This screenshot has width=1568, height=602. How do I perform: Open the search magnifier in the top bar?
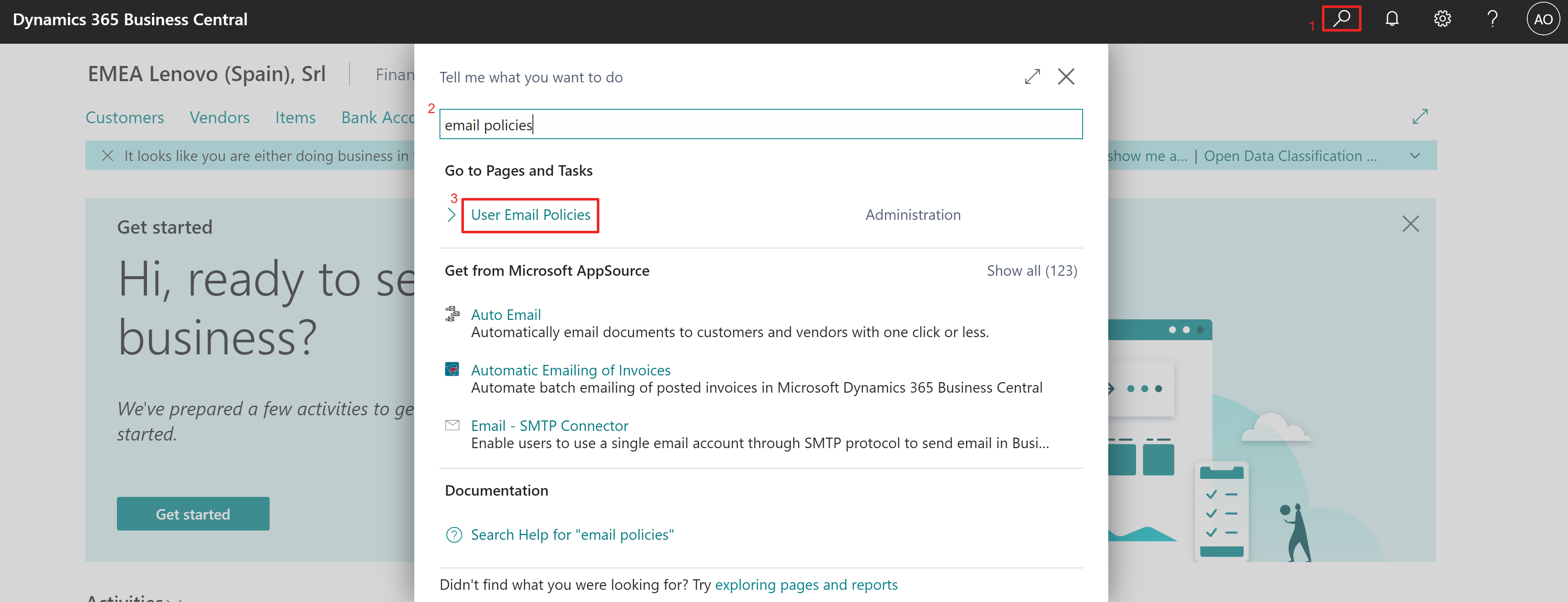tap(1341, 18)
